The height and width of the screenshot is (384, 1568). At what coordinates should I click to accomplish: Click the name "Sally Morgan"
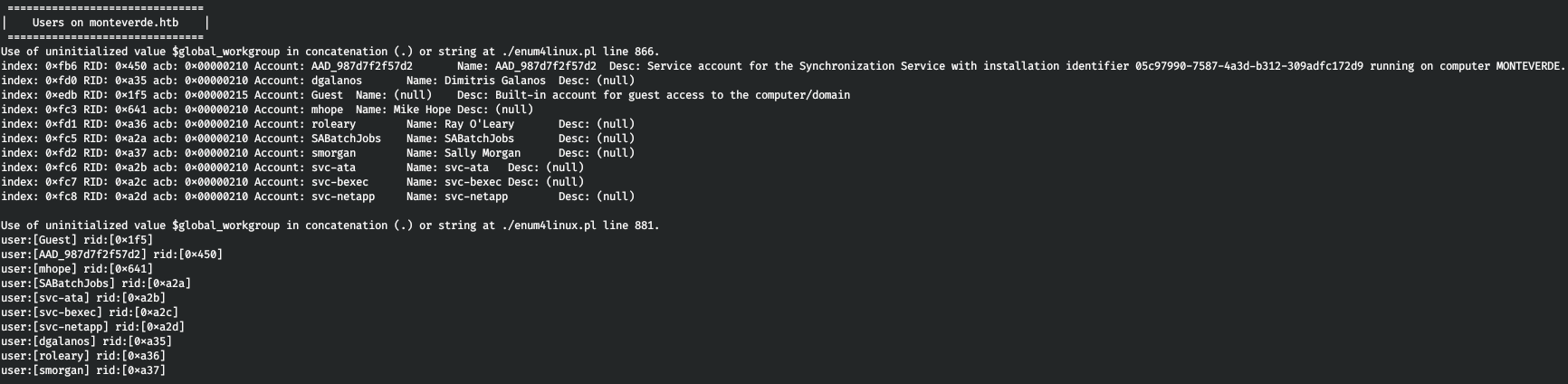point(482,153)
